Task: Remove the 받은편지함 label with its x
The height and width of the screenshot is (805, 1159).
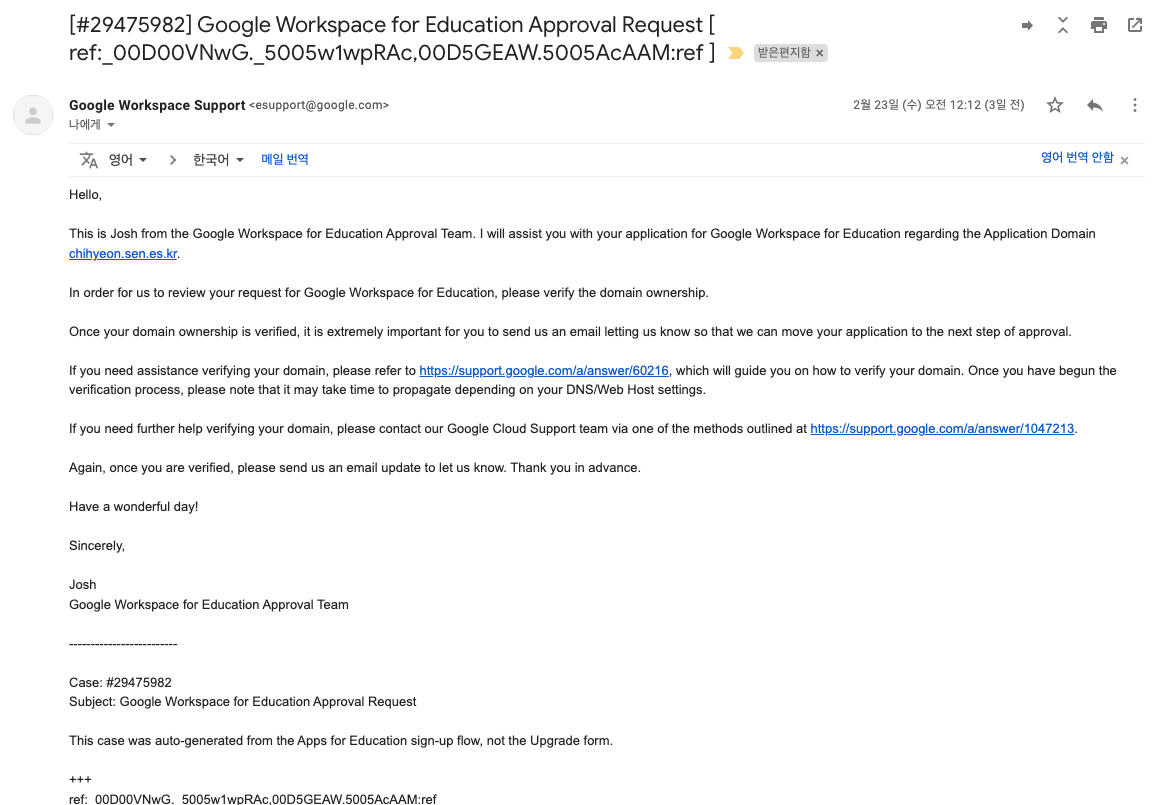Action: (819, 53)
